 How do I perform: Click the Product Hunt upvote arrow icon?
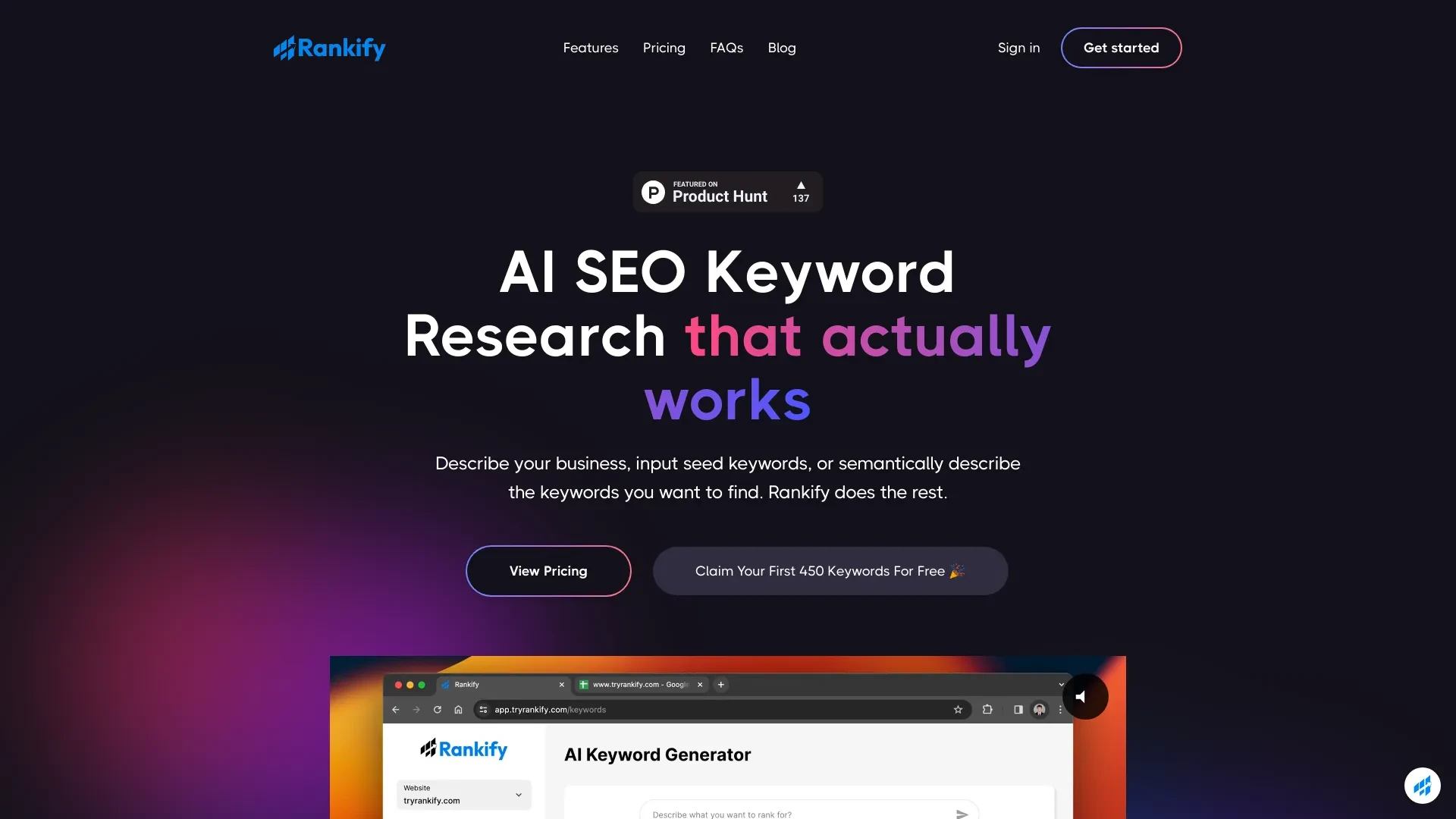coord(800,185)
